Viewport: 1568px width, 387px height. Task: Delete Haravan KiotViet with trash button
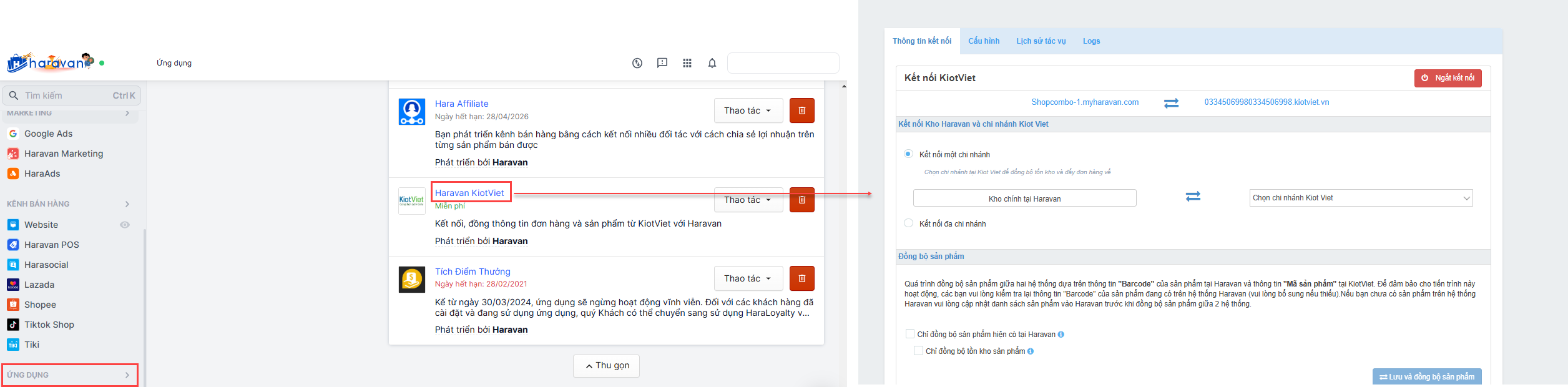click(802, 200)
